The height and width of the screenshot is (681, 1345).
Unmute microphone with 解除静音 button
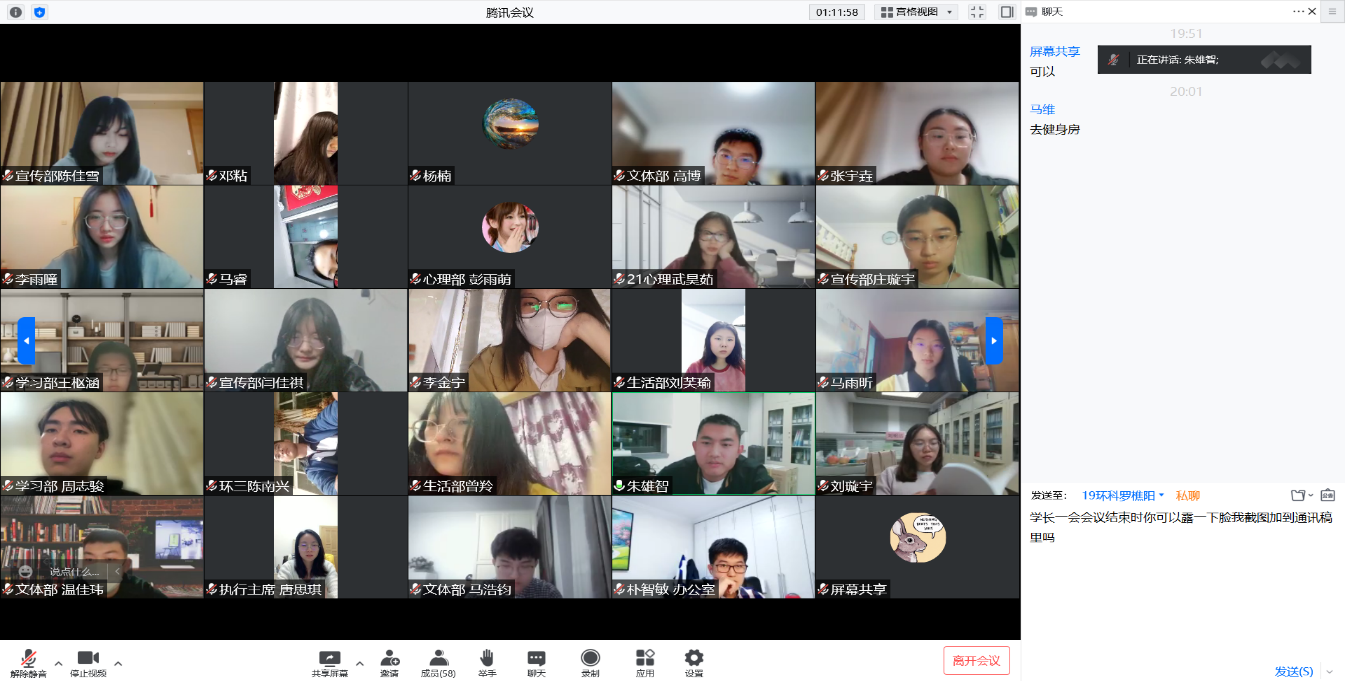point(29,660)
